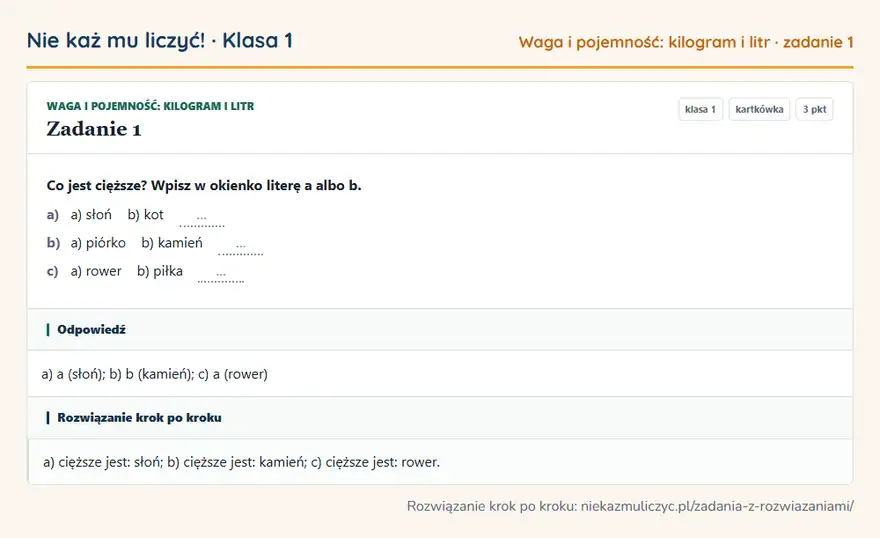Select option 'a) rower'
Viewport: 880px width, 538px height.
pyautogui.click(x=96, y=271)
